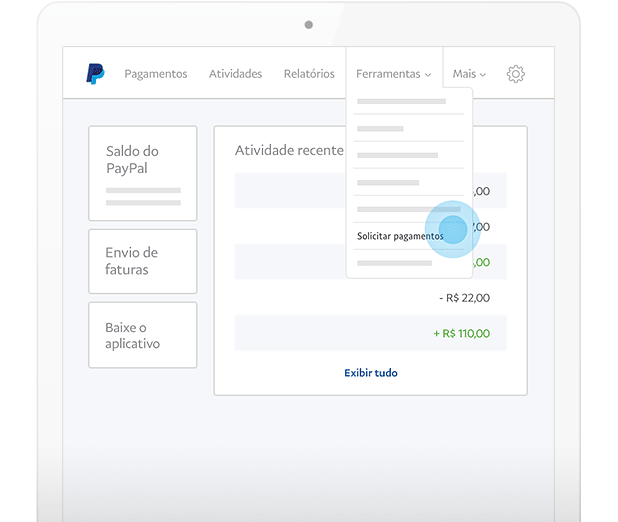
Task: Select the Baixe o aplicativo card
Action: click(142, 335)
